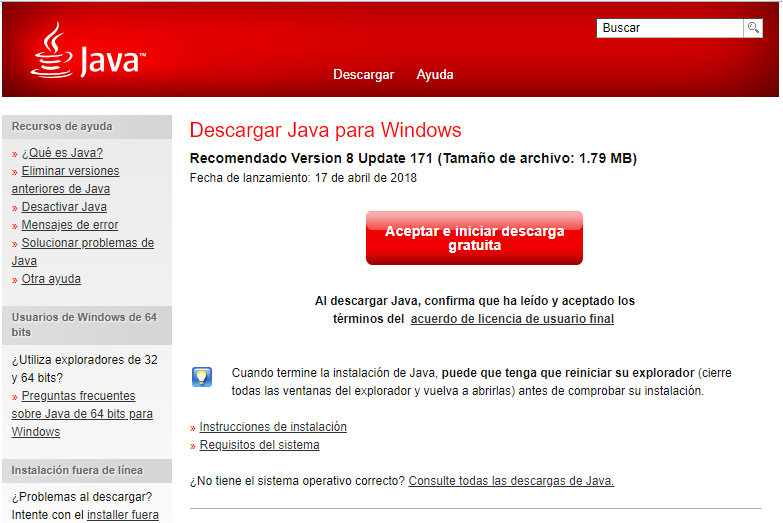Screen dimensions: 783x523
Task: Open the acuerdo de licencia de usuario final
Action: tap(512, 319)
